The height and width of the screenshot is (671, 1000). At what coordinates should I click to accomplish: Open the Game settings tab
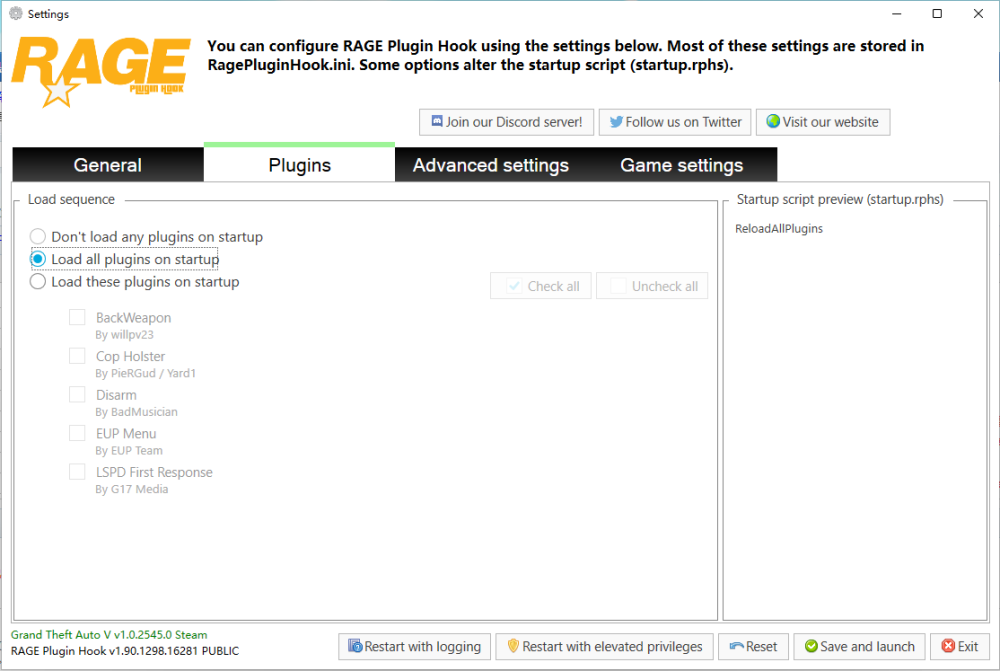[x=681, y=165]
